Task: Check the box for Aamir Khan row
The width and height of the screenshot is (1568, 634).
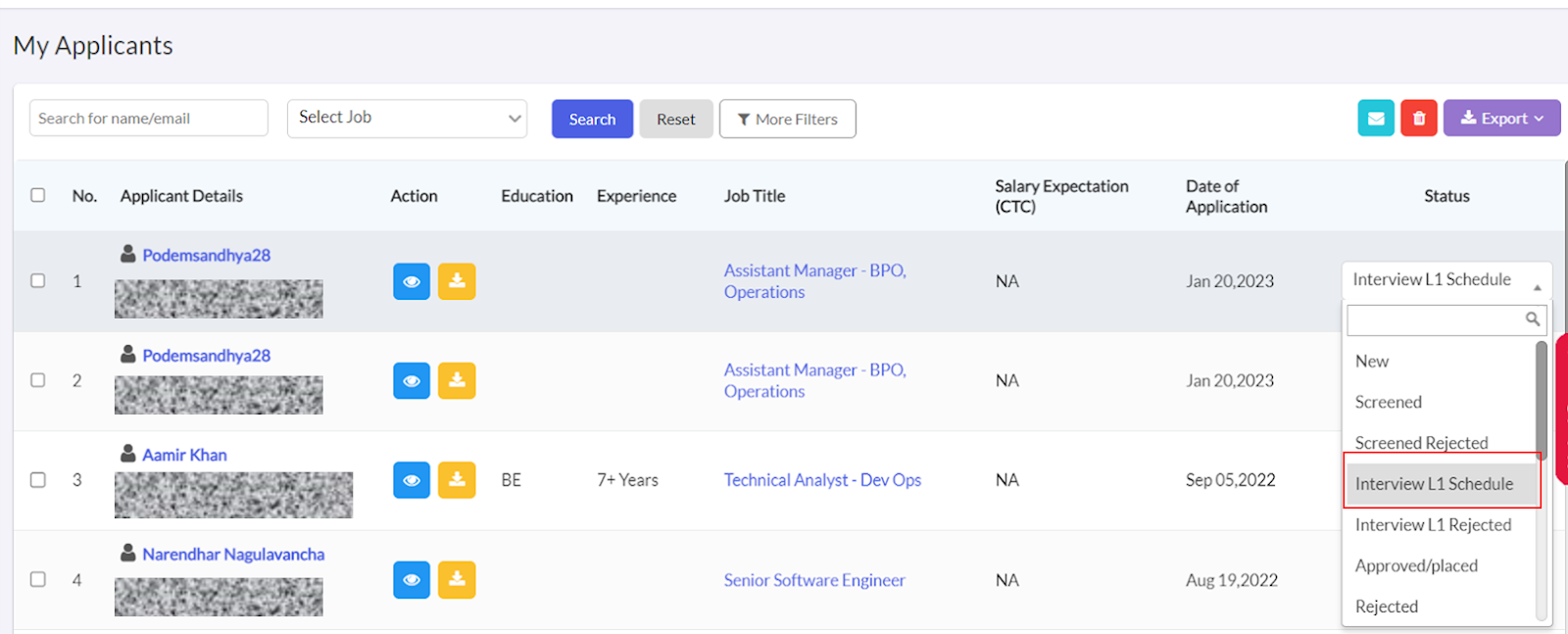Action: pos(38,480)
